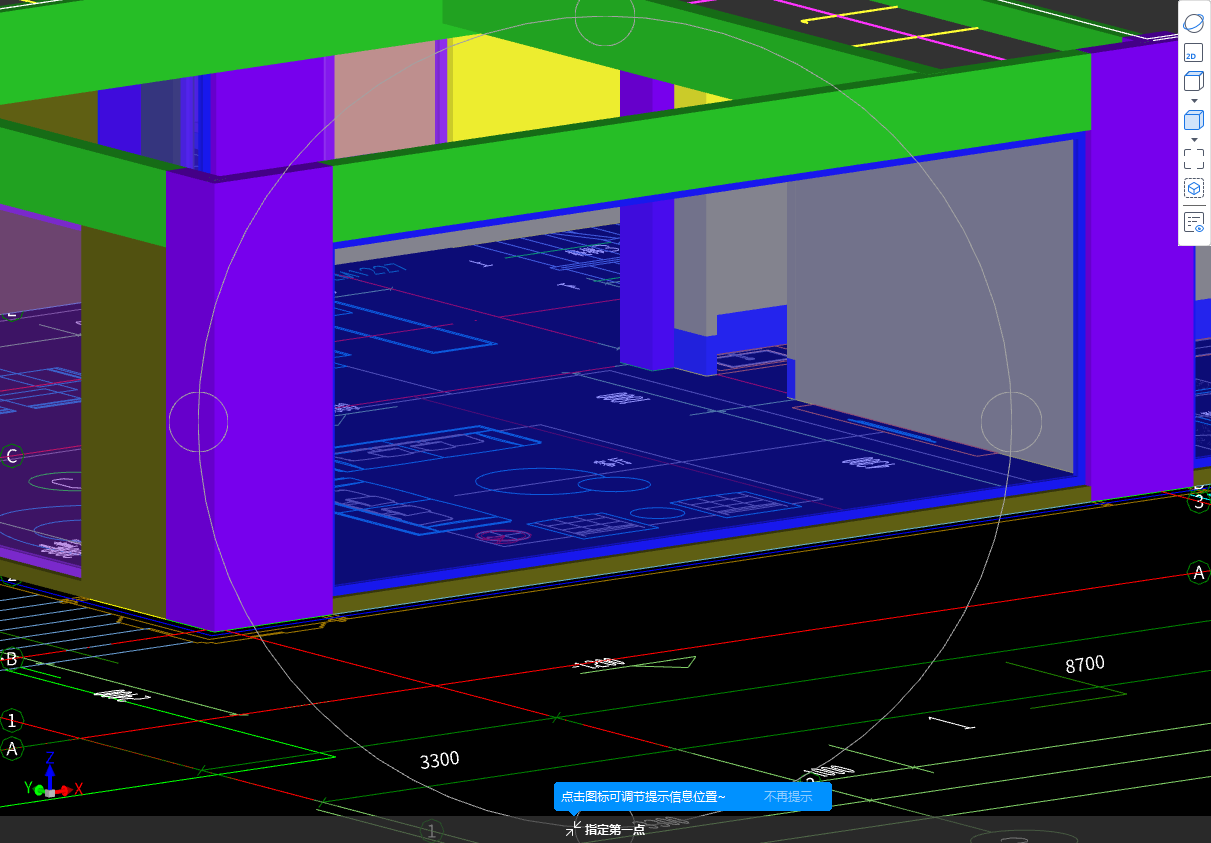
Task: Click the blue tooltip message "点击图标可调节提示信息位置~"
Action: point(643,797)
